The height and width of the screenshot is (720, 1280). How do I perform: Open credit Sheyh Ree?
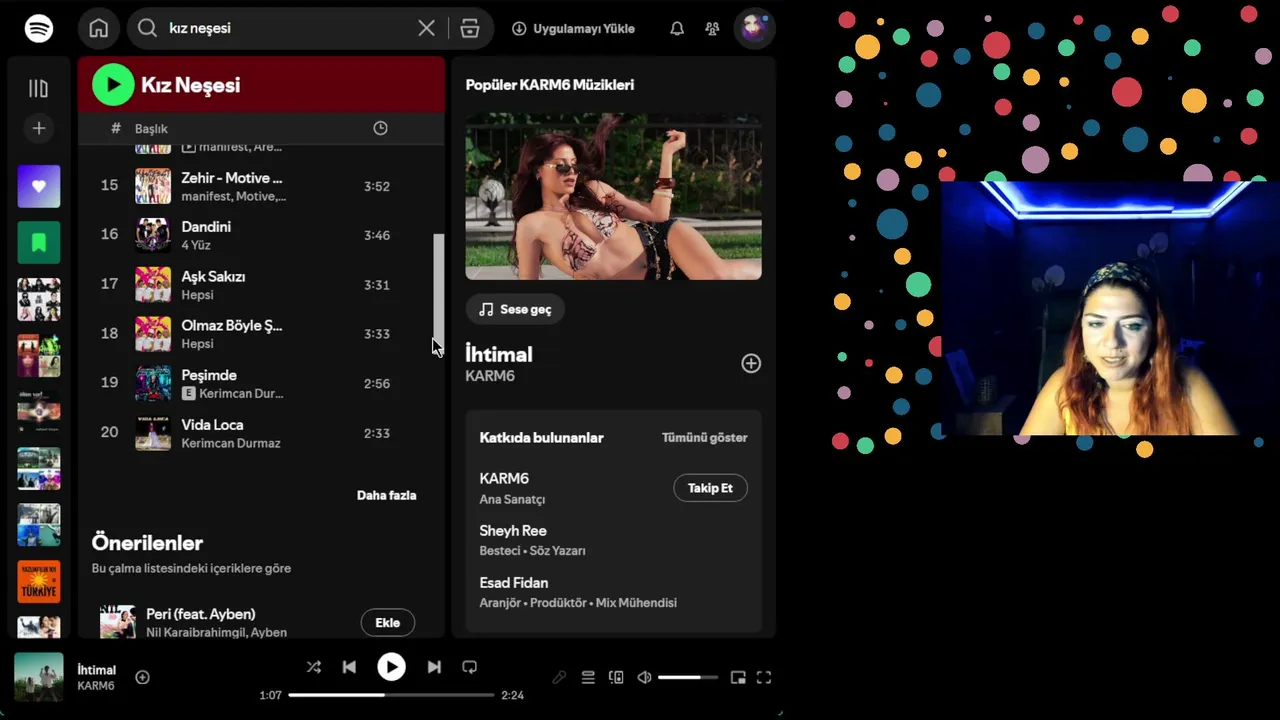(x=513, y=531)
